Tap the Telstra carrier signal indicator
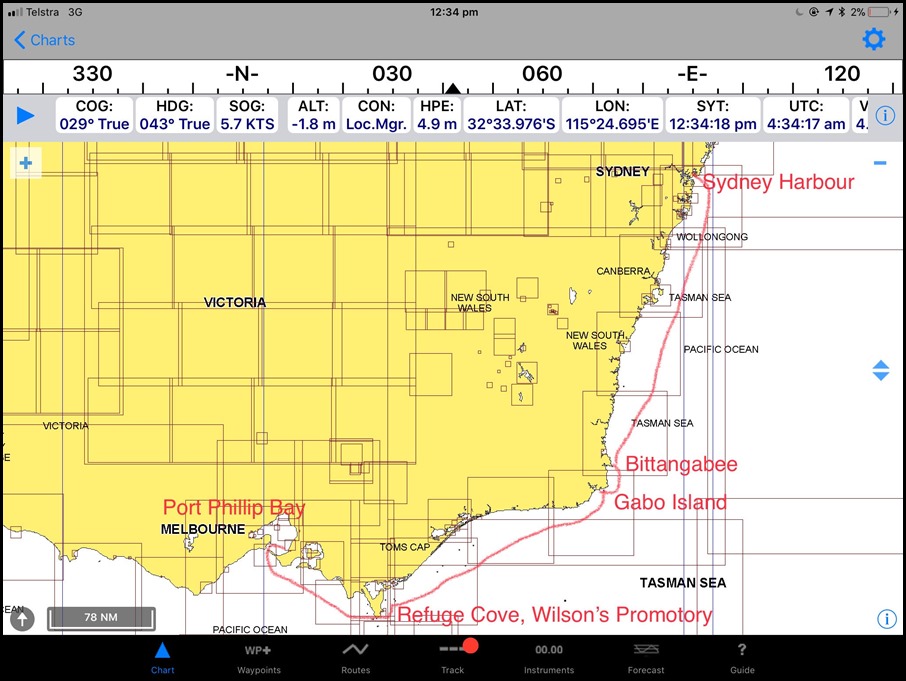This screenshot has height=681, width=906. pyautogui.click(x=34, y=12)
